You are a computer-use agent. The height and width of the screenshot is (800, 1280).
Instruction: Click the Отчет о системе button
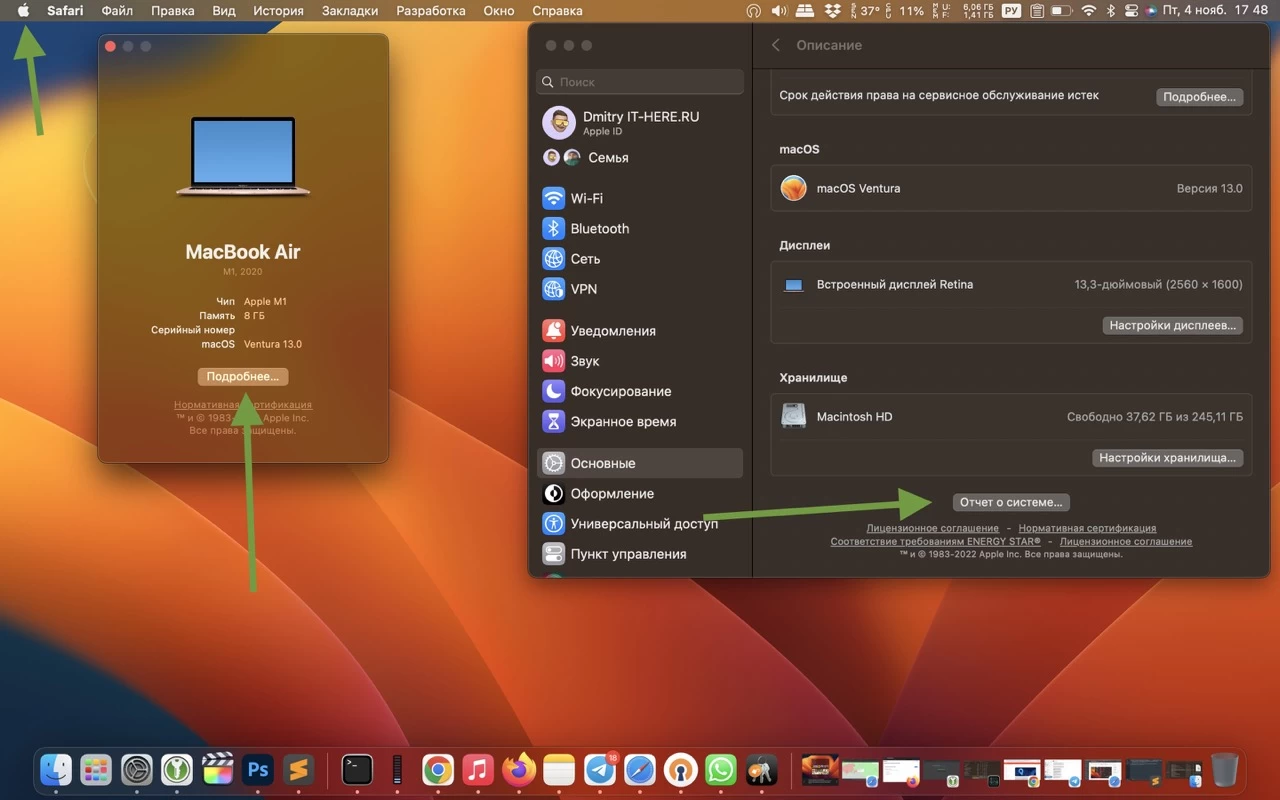pos(1011,502)
